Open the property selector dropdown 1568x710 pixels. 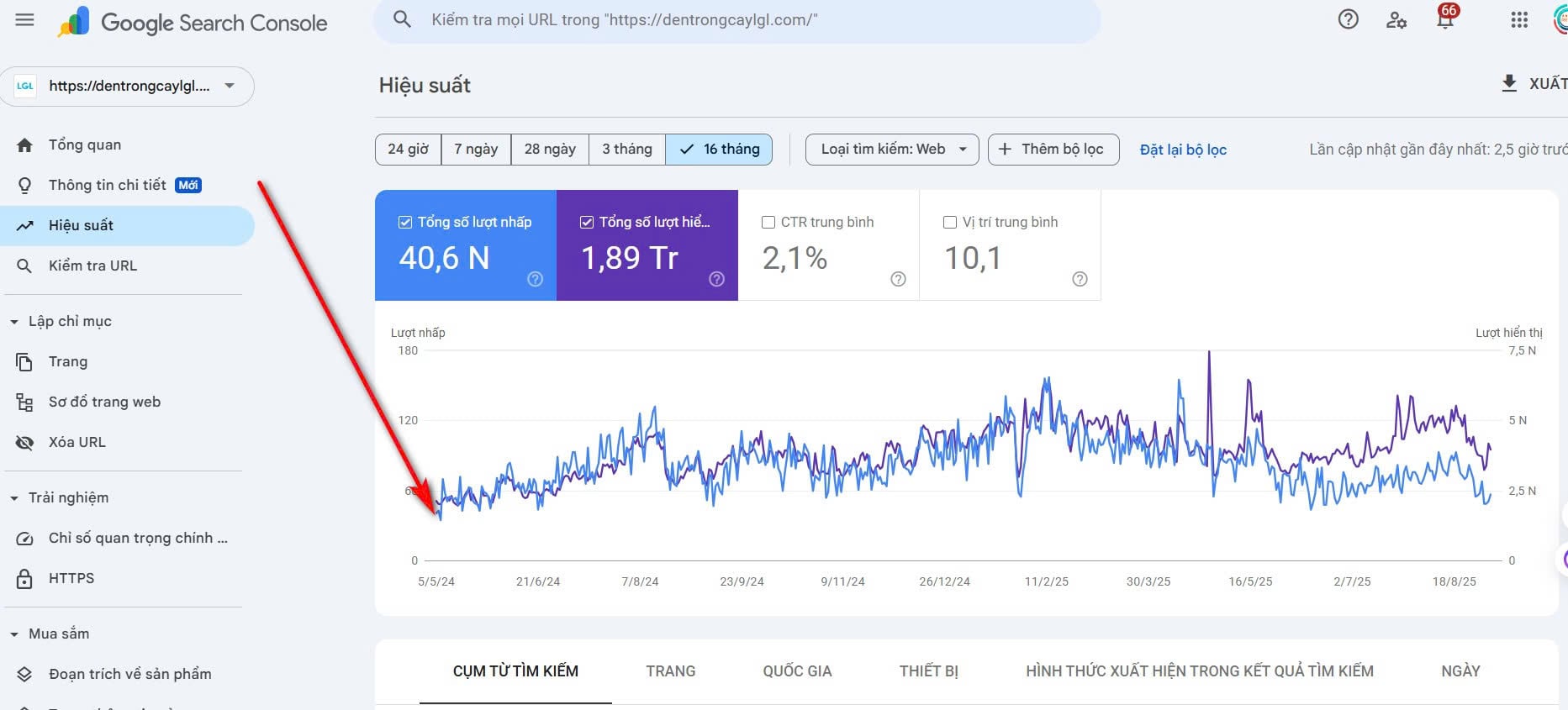click(127, 87)
